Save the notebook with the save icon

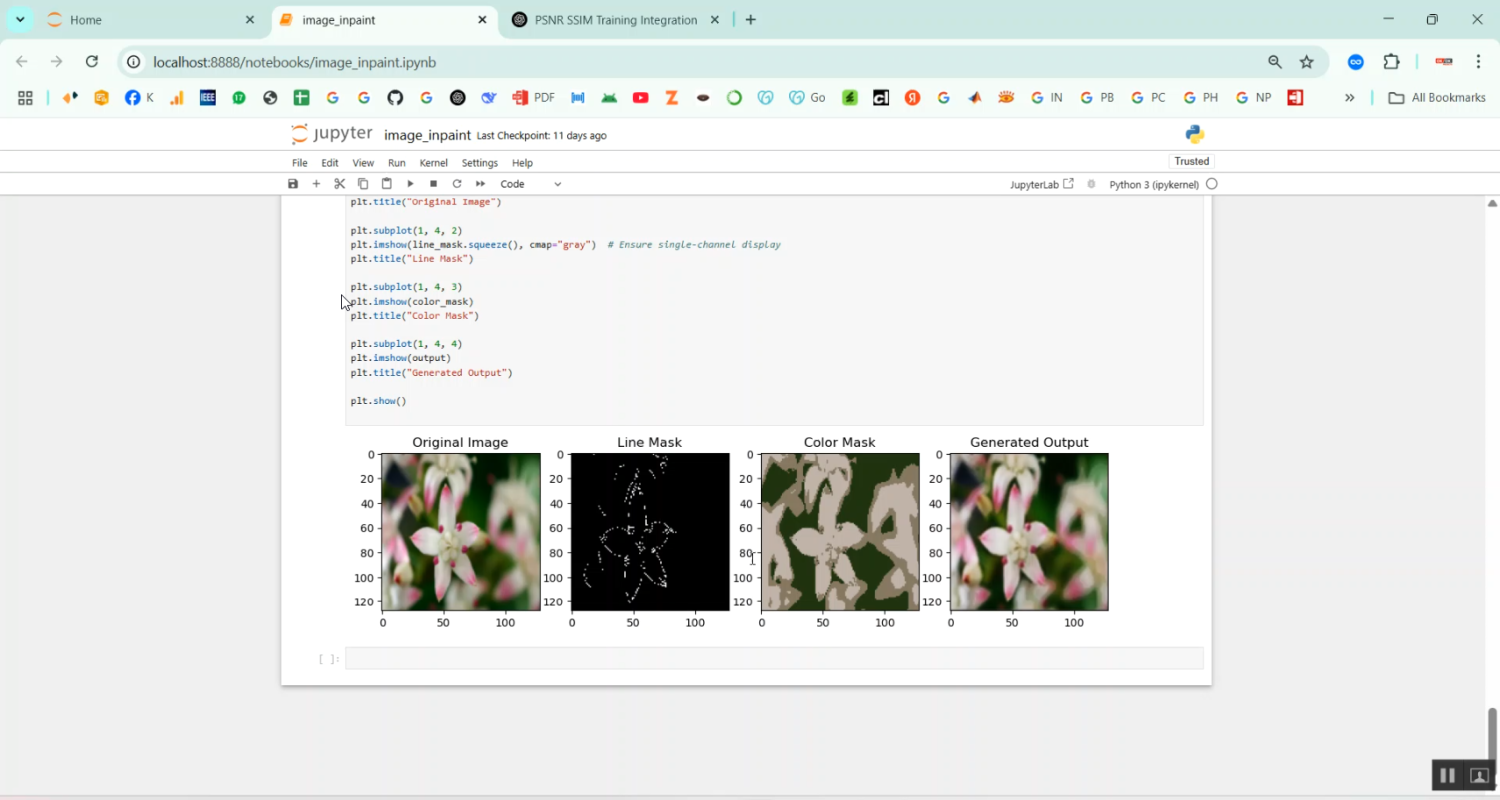(x=293, y=184)
